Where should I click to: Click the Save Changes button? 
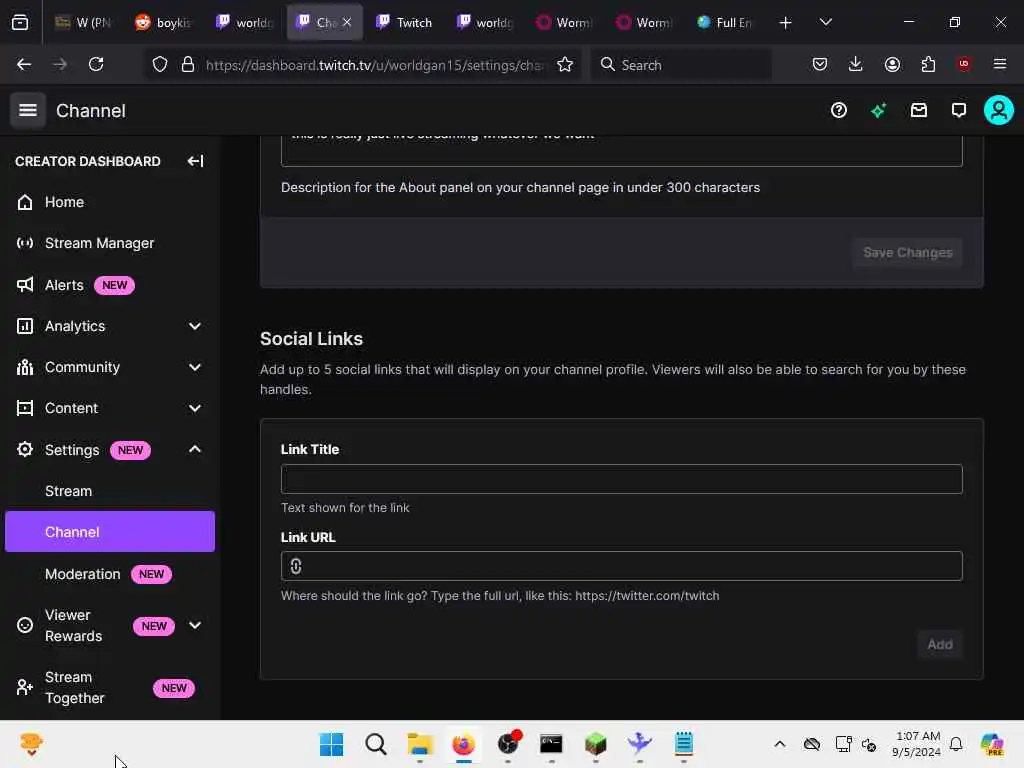point(908,253)
